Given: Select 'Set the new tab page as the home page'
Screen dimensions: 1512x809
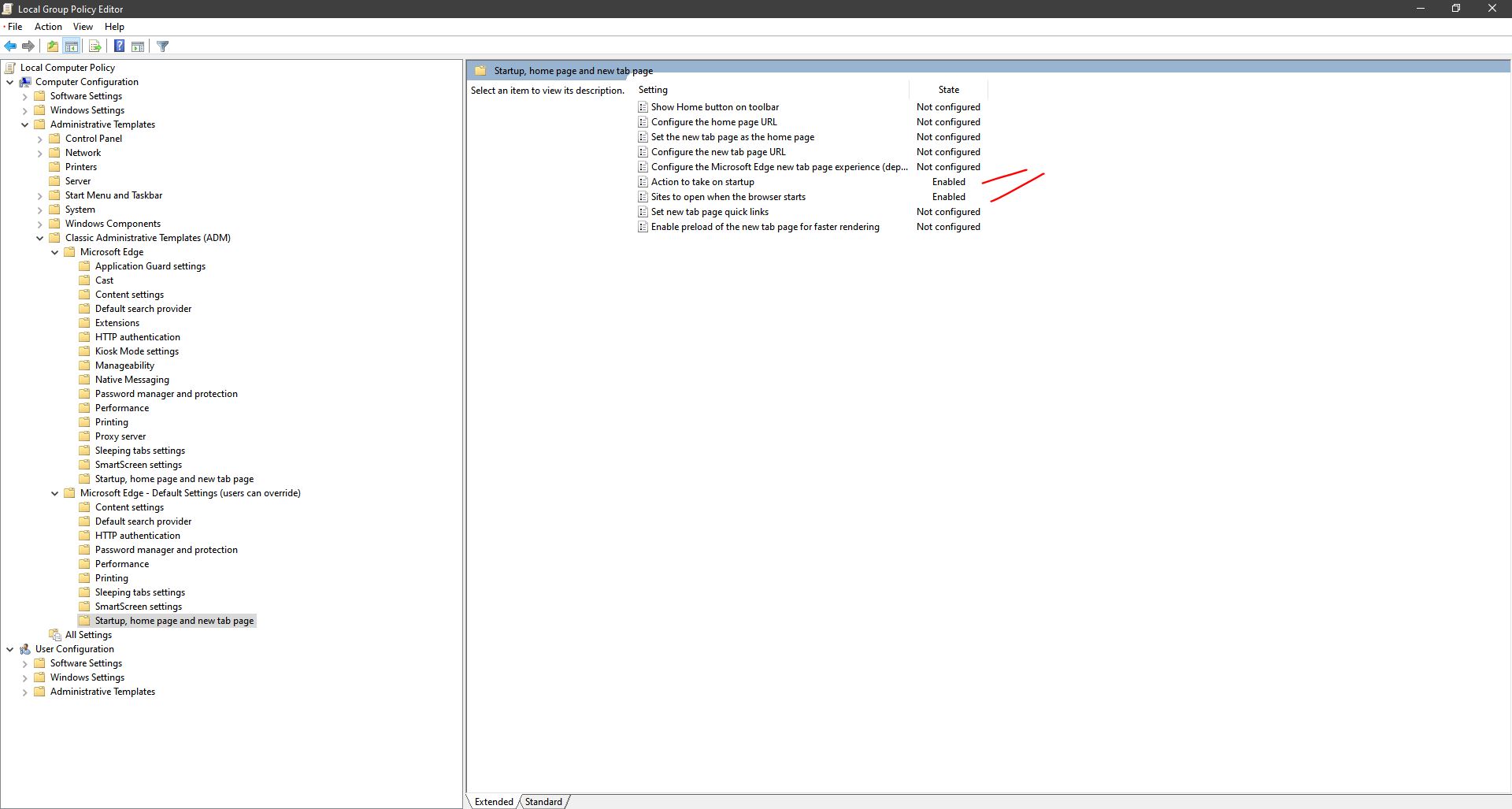Looking at the screenshot, I should pyautogui.click(x=732, y=137).
